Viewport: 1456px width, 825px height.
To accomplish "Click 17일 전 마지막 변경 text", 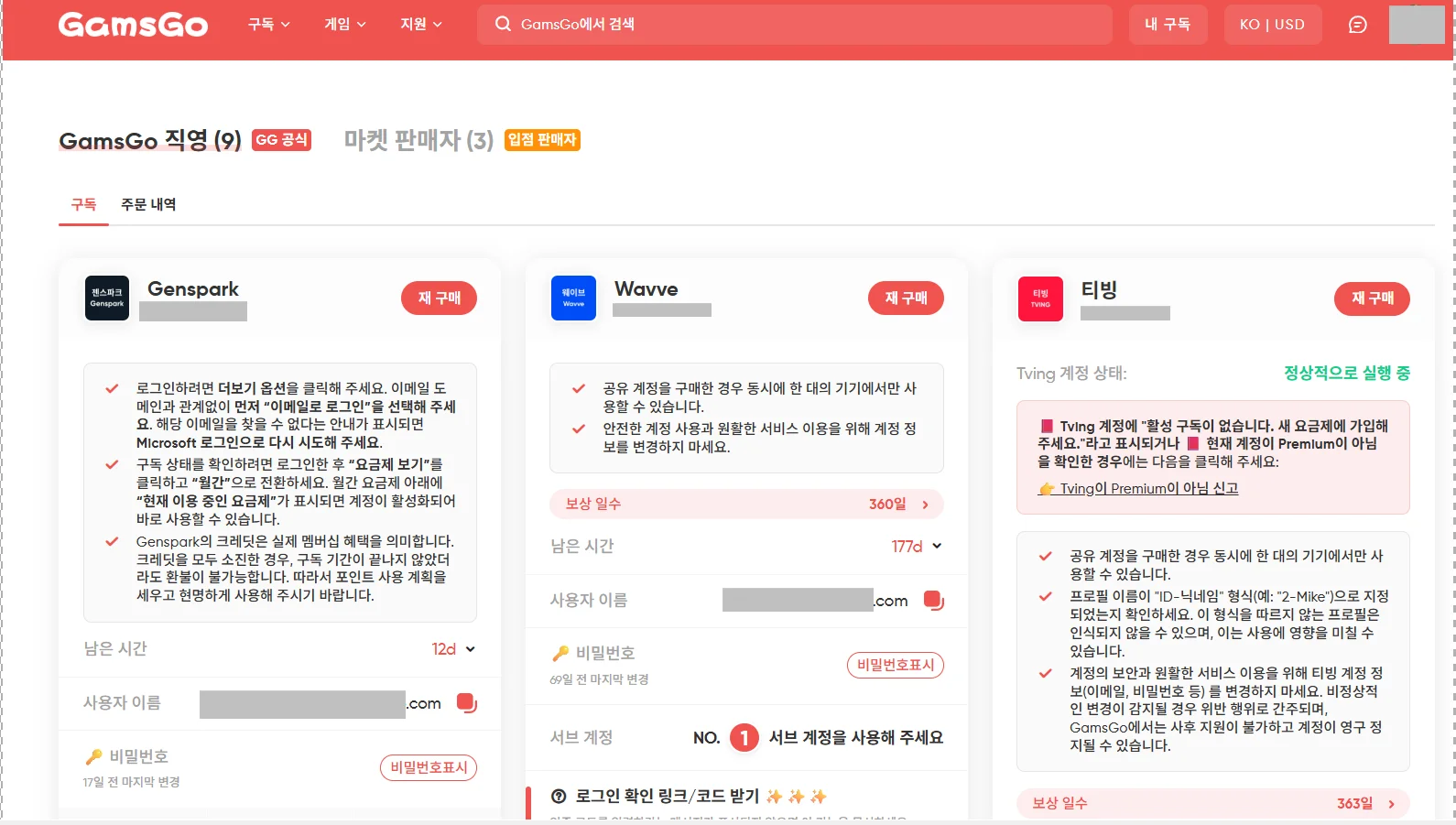I will (x=131, y=782).
